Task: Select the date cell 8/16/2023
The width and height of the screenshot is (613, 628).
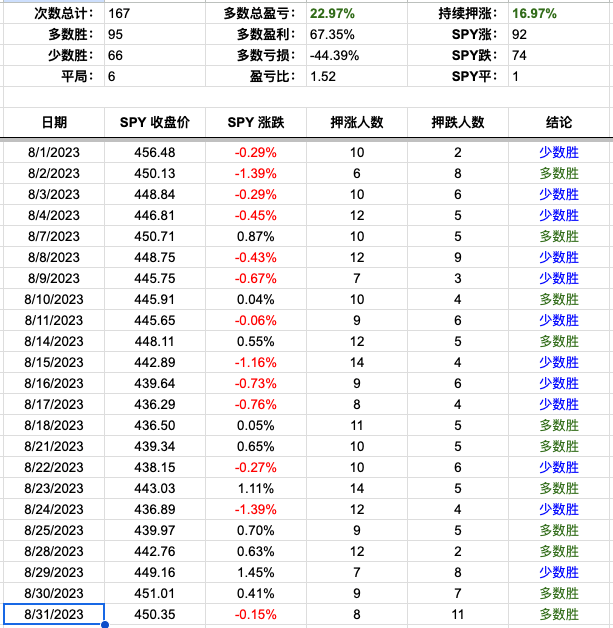Action: pos(54,383)
